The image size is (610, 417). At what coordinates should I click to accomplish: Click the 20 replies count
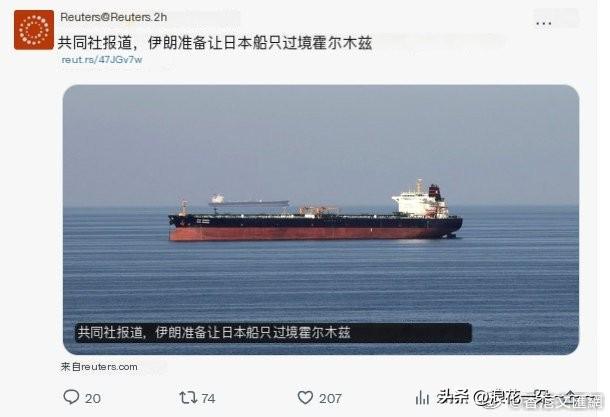tap(93, 398)
